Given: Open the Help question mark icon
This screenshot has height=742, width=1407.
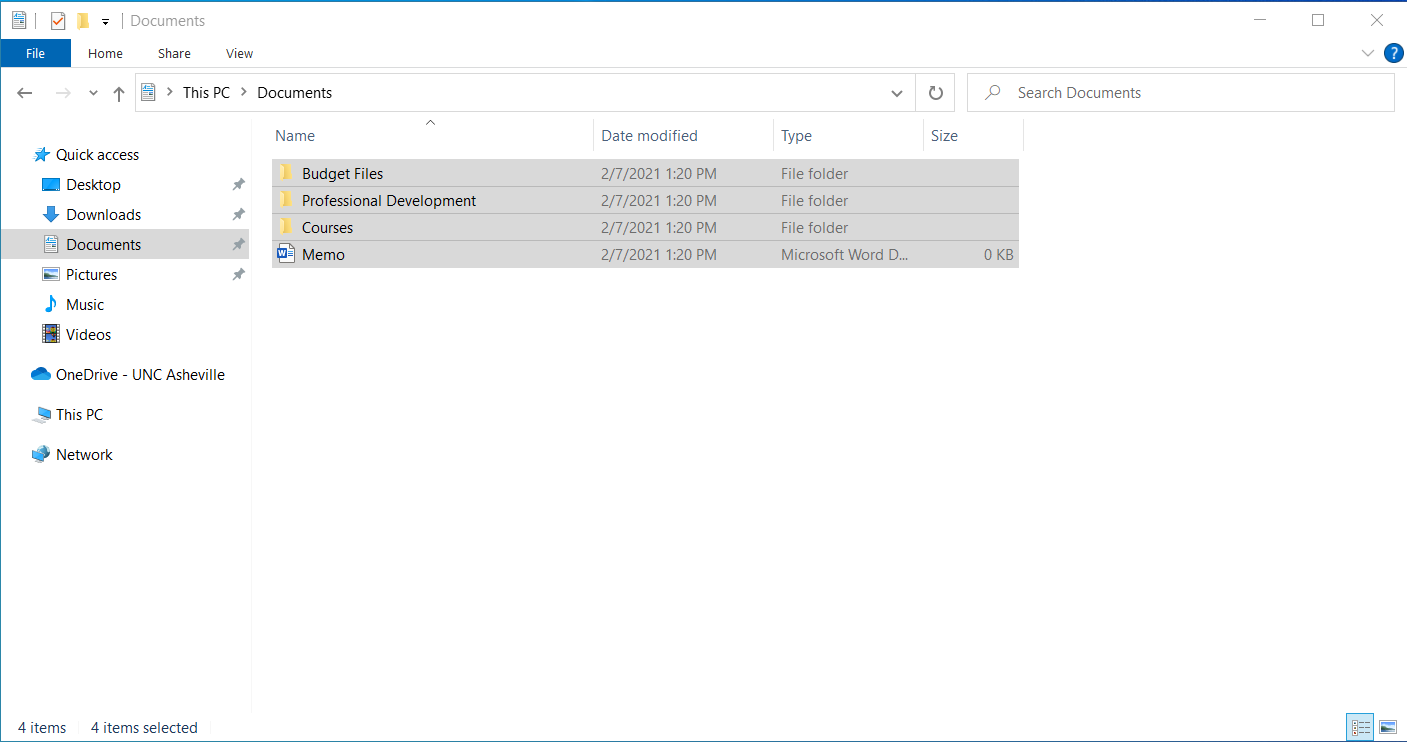Looking at the screenshot, I should click(1393, 53).
